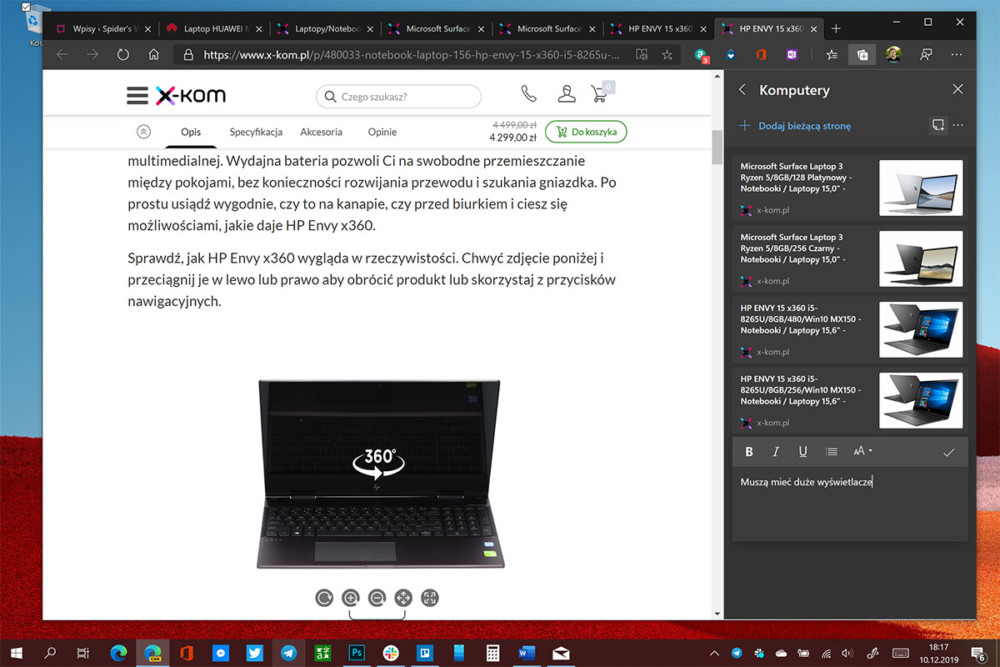Open collection more options menu

point(958,125)
